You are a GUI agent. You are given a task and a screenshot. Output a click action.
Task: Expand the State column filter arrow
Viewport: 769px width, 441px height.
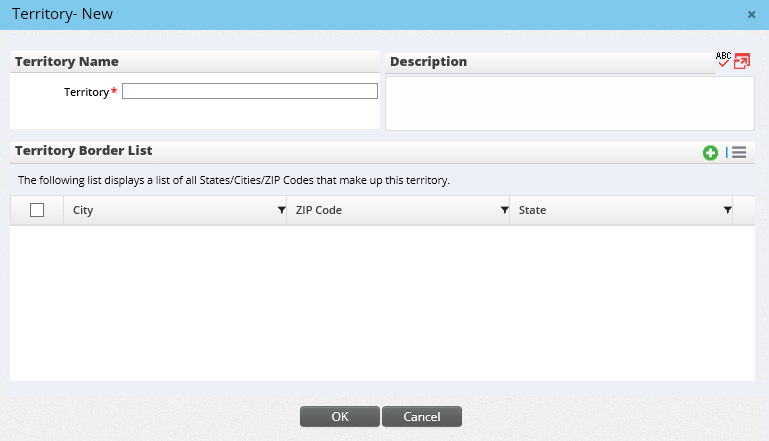[726, 211]
